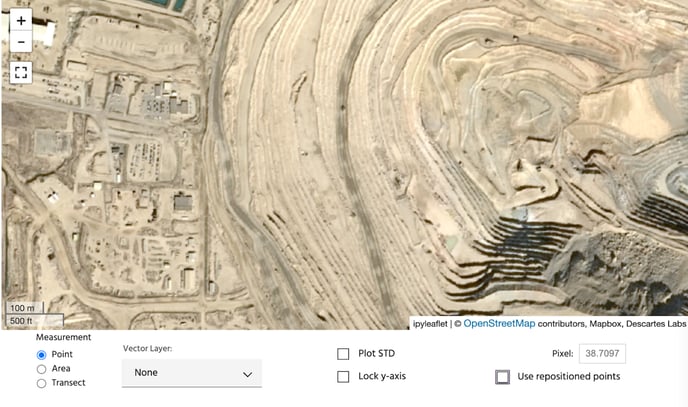688x407 pixels.
Task: Click the dark rock outcrop on map
Action: (614, 268)
